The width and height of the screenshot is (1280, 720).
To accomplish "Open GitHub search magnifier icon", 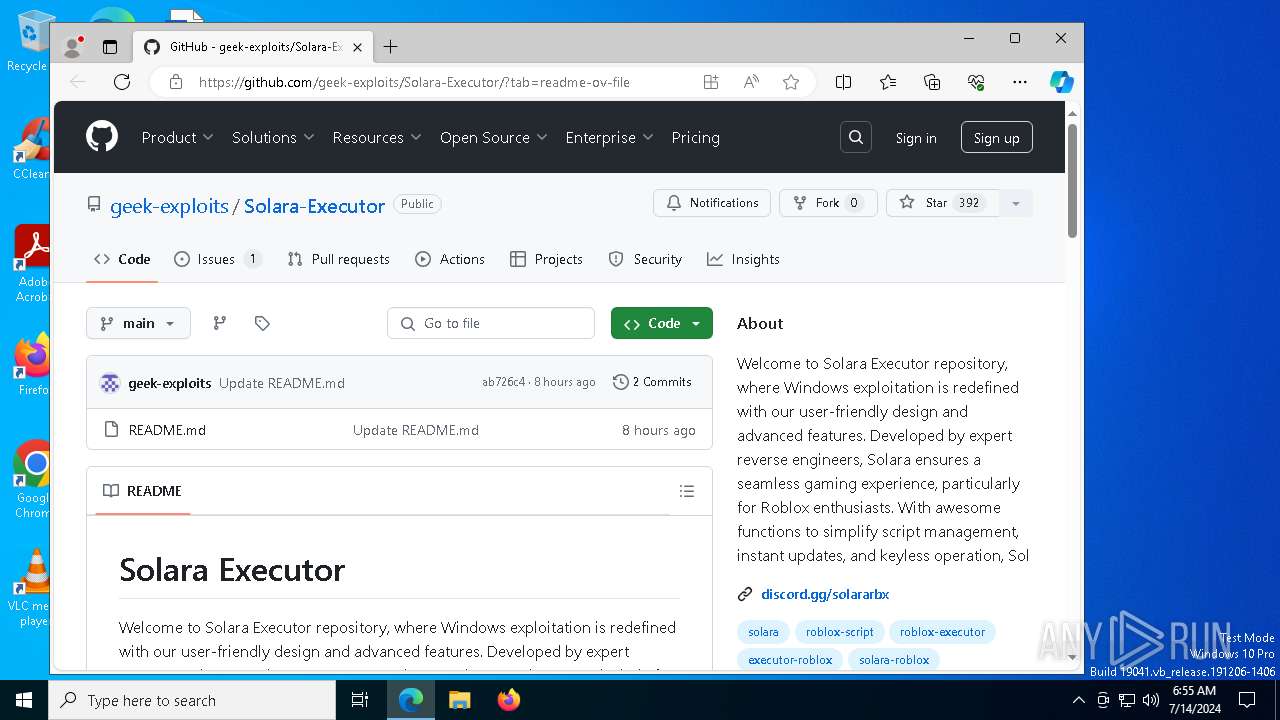I will [856, 138].
